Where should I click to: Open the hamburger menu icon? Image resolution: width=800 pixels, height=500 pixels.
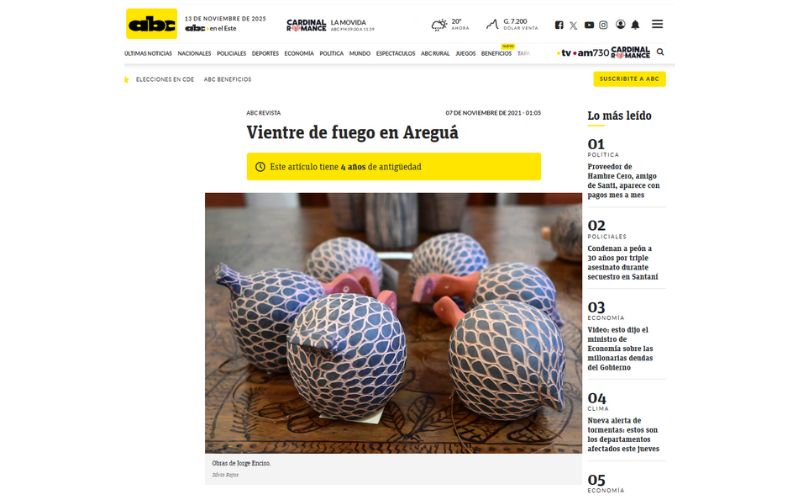click(658, 24)
